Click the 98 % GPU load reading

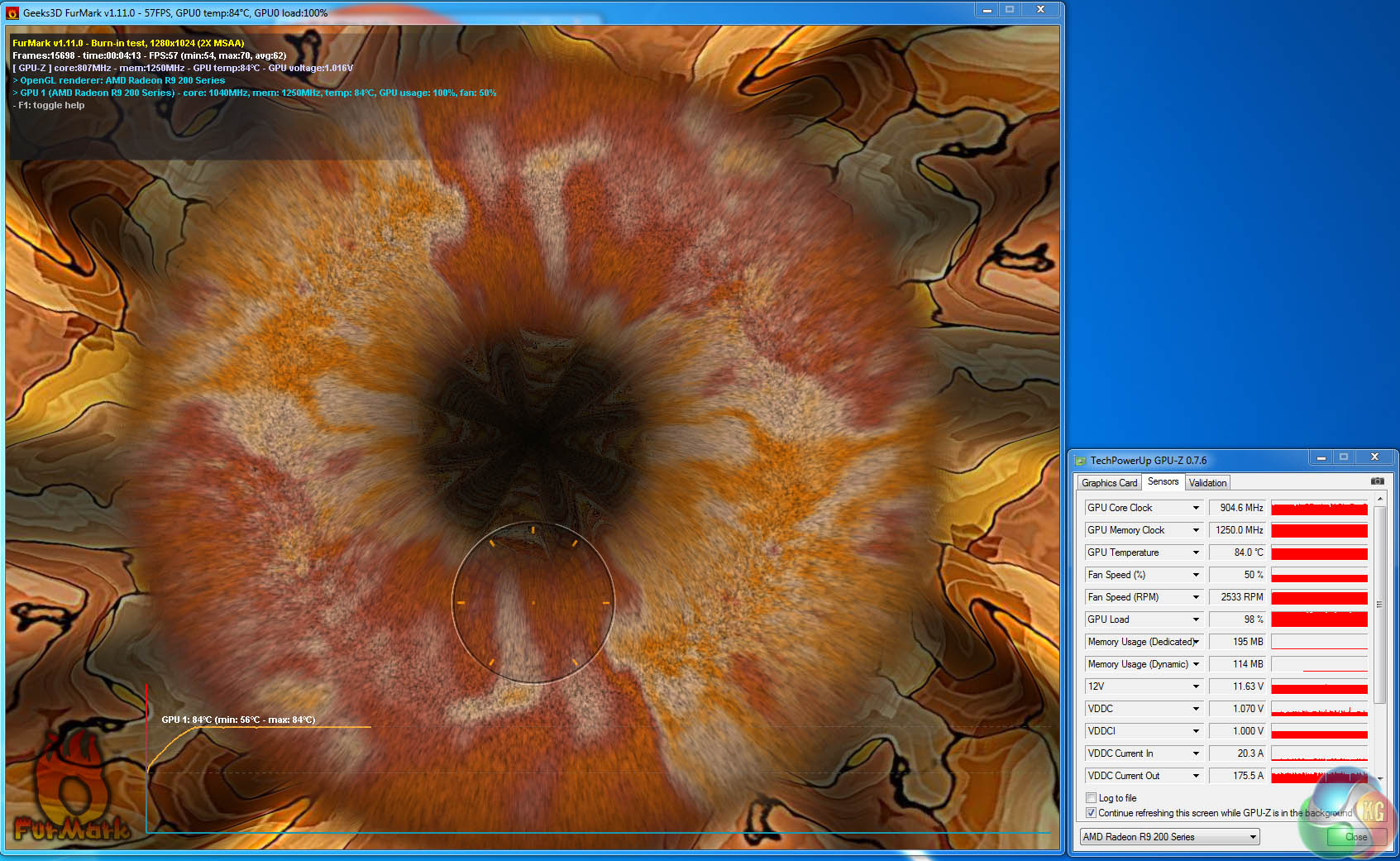tap(1237, 619)
